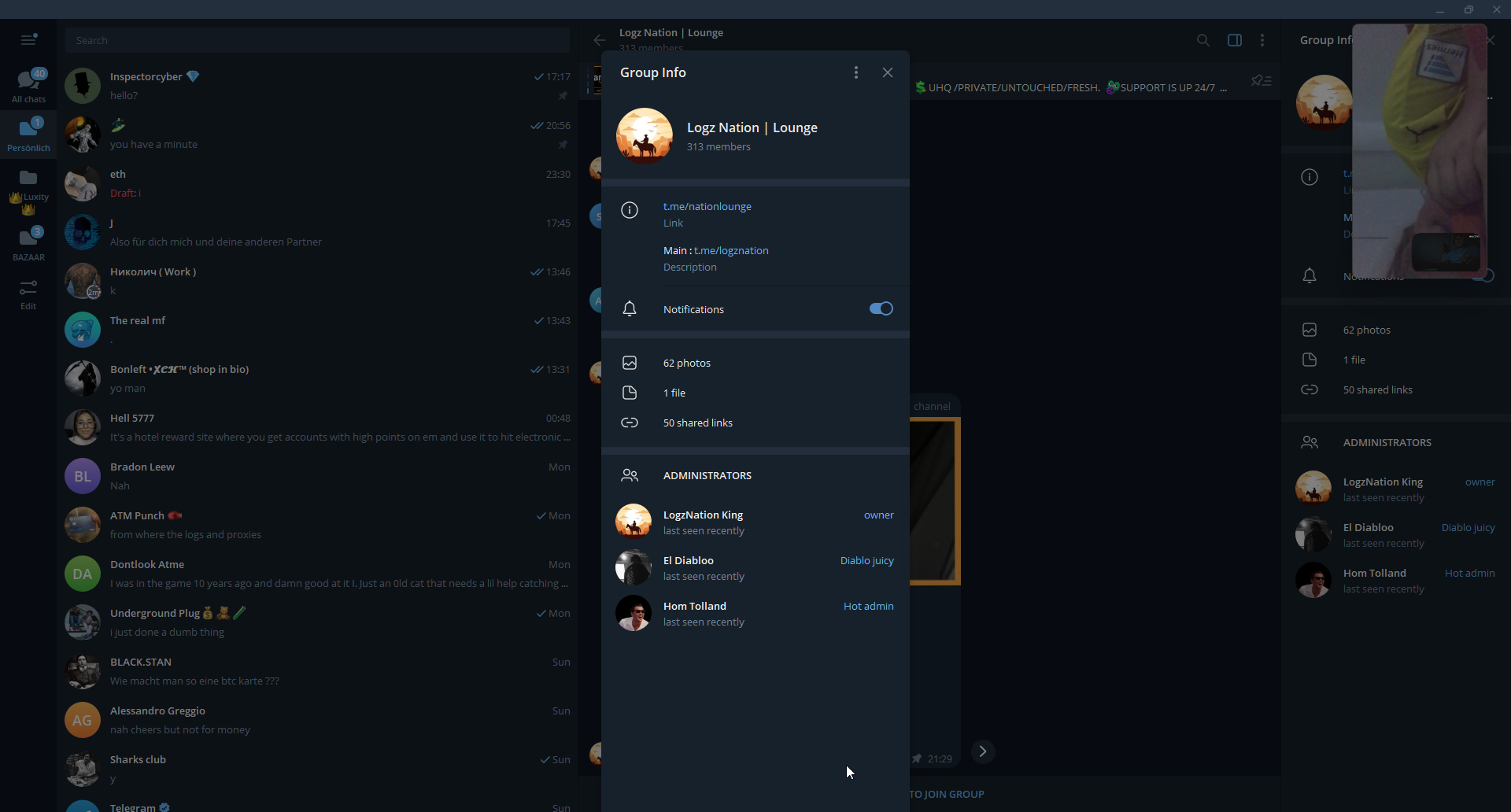This screenshot has height=812, width=1511.
Task: Click the pinned messages list icon
Action: 1261,81
